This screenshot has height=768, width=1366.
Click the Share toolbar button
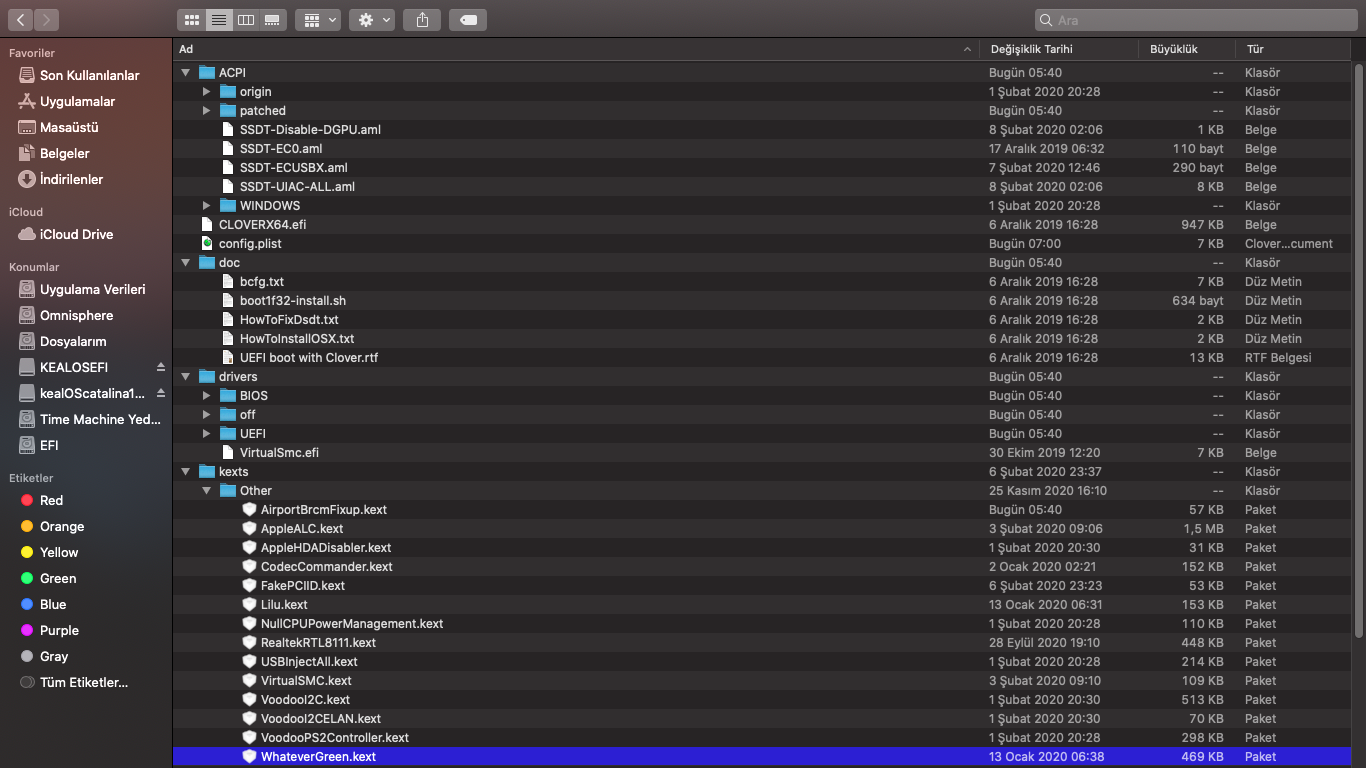coord(422,20)
